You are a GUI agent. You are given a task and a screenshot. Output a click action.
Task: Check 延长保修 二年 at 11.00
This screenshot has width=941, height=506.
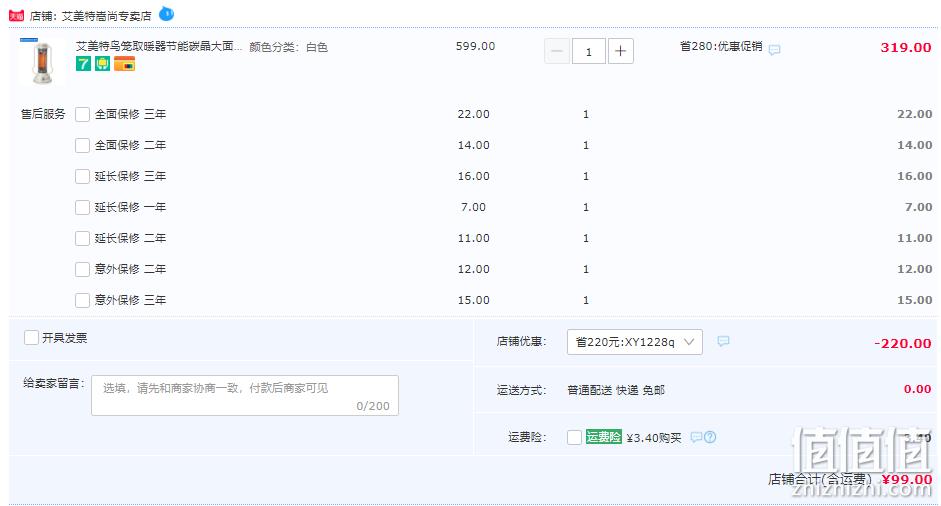[x=82, y=238]
